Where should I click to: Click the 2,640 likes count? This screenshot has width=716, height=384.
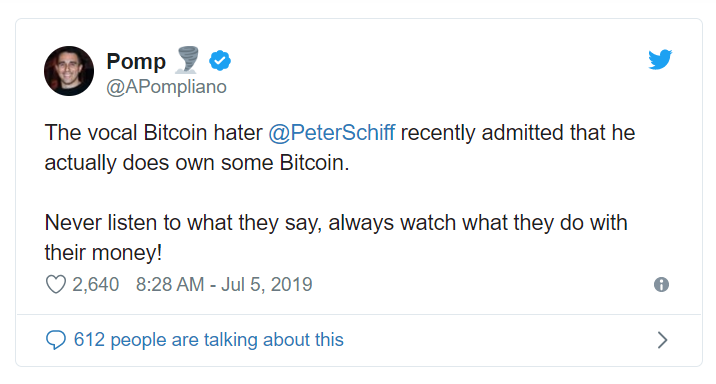[95, 284]
